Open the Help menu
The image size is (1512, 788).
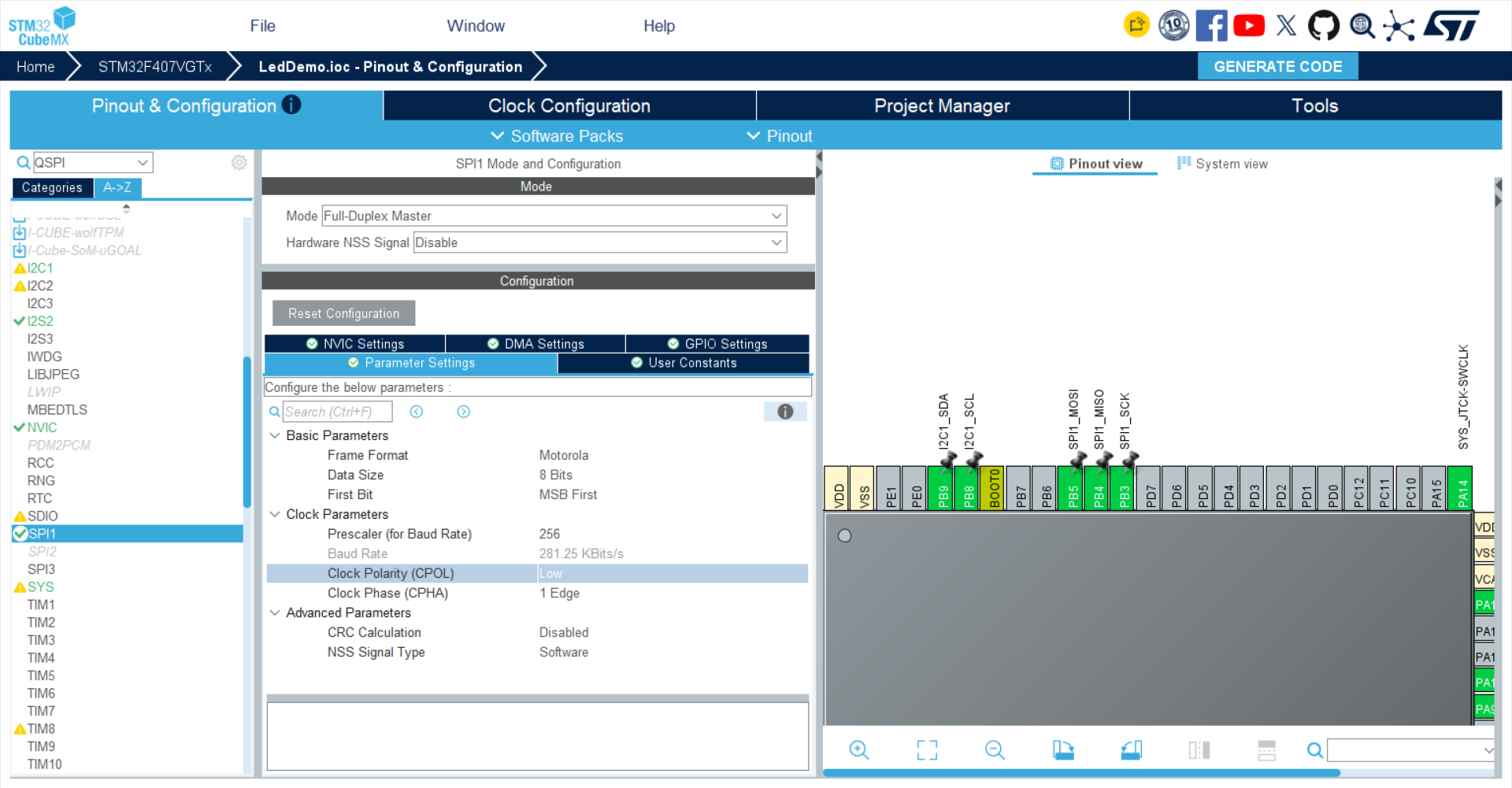click(x=659, y=26)
